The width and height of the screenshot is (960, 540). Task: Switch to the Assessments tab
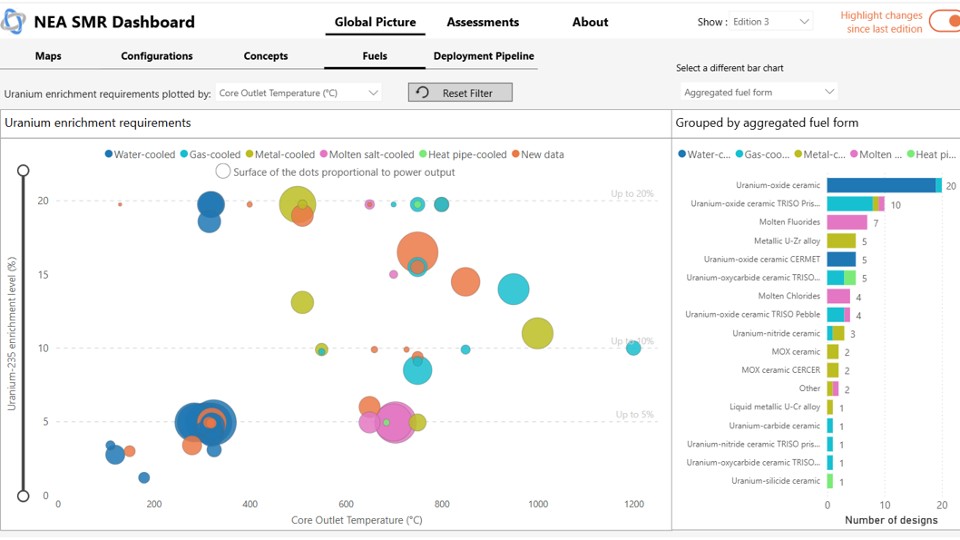pos(482,22)
